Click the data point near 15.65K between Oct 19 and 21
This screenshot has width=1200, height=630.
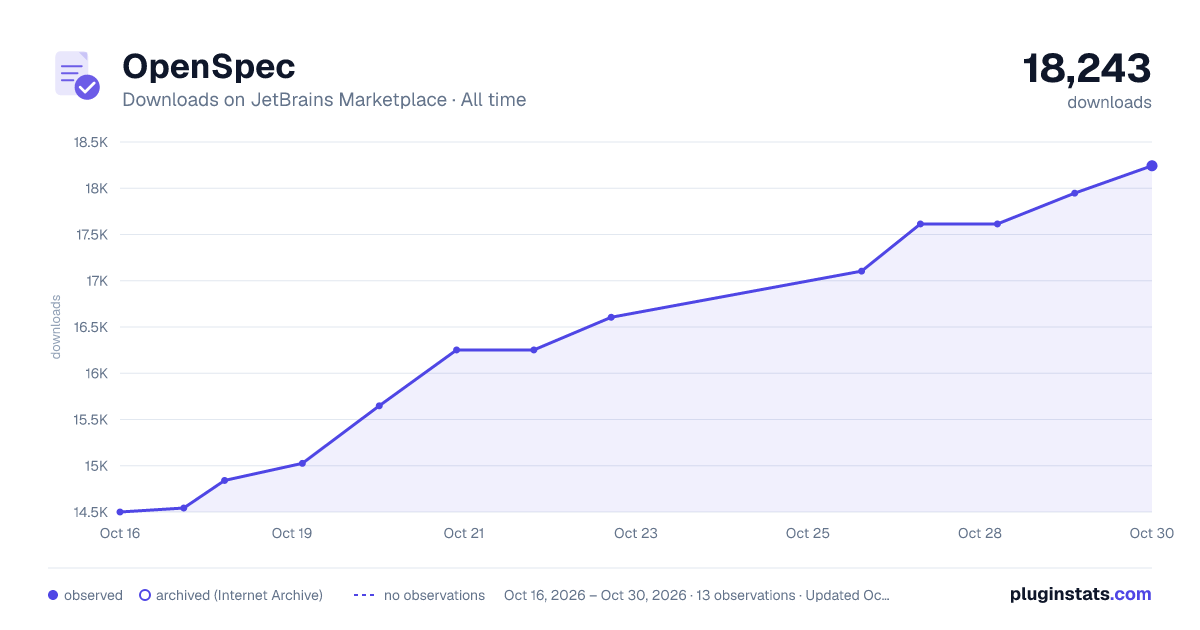click(379, 406)
